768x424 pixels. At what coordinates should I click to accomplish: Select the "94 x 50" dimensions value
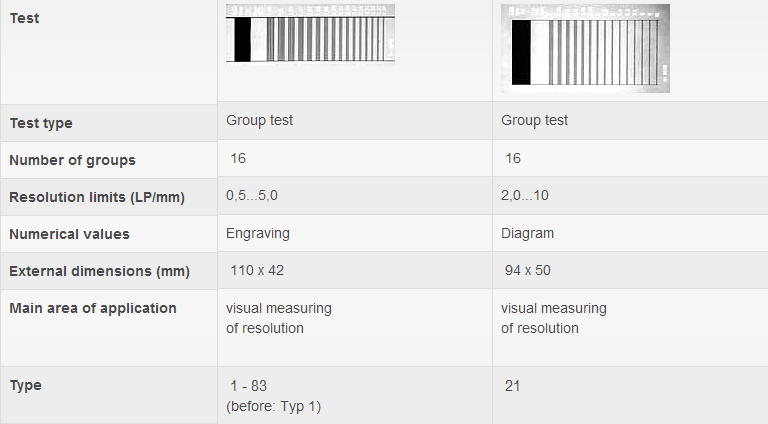pyautogui.click(x=528, y=270)
